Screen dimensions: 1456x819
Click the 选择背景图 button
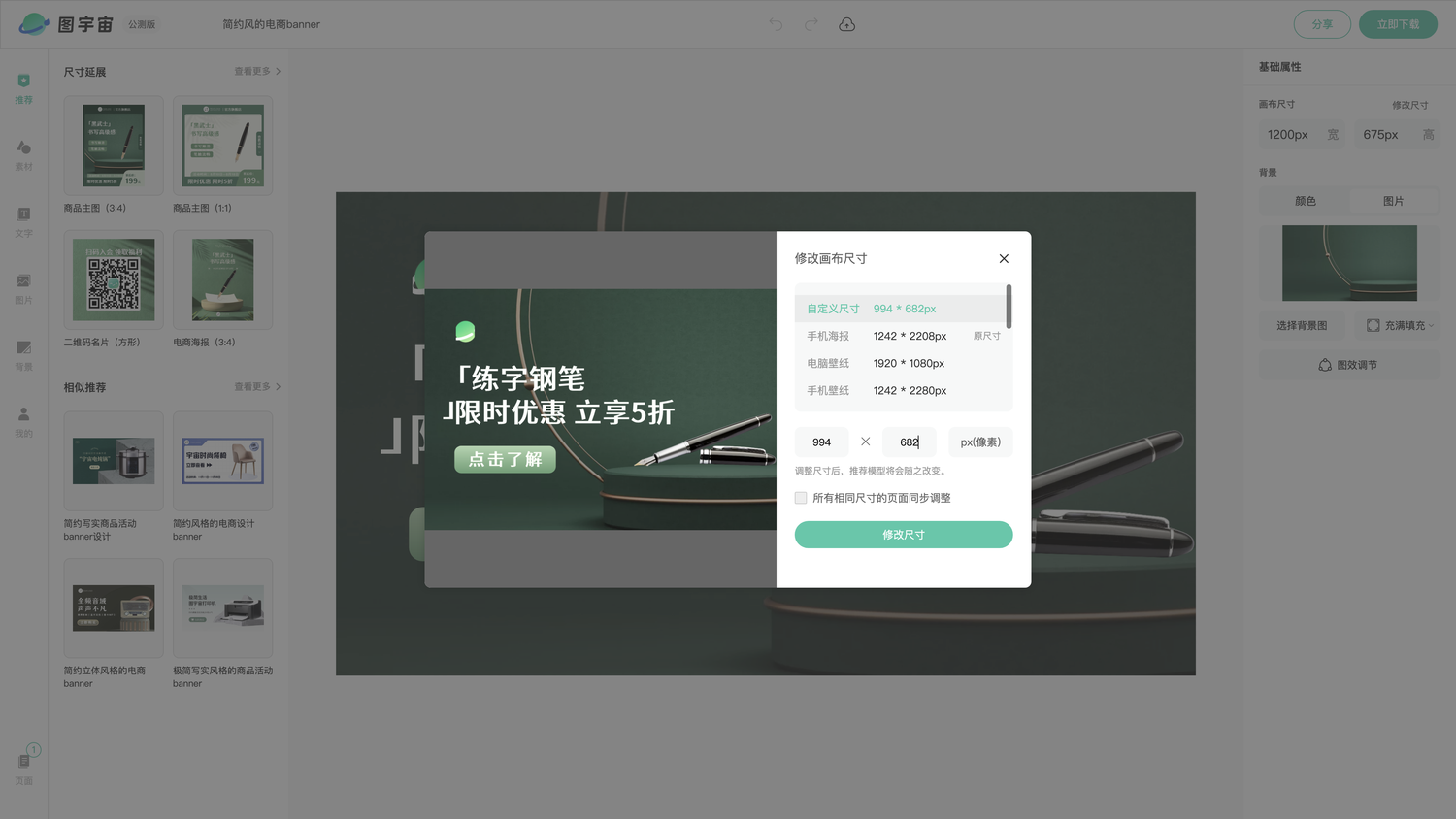point(1302,325)
